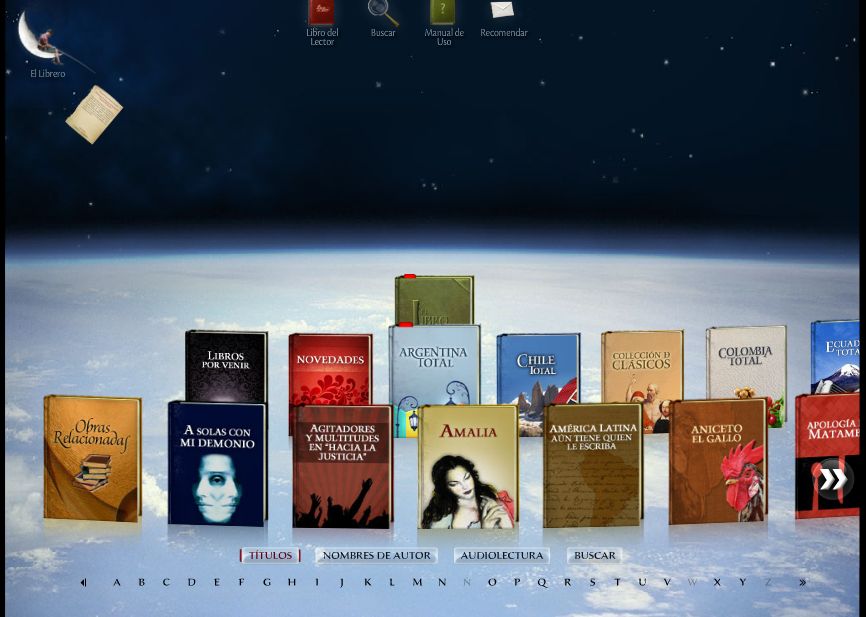Go to first in the alphabet bar
This screenshot has width=866, height=617.
[x=83, y=582]
